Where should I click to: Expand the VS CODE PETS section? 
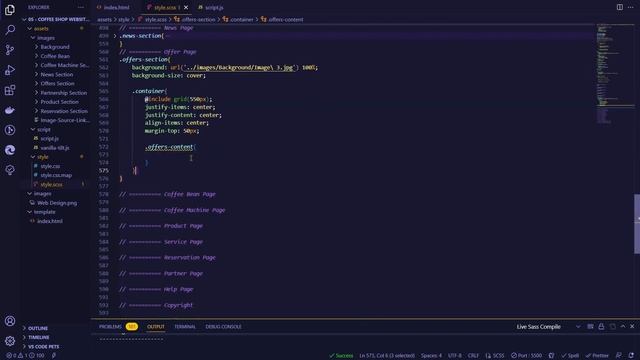point(43,347)
